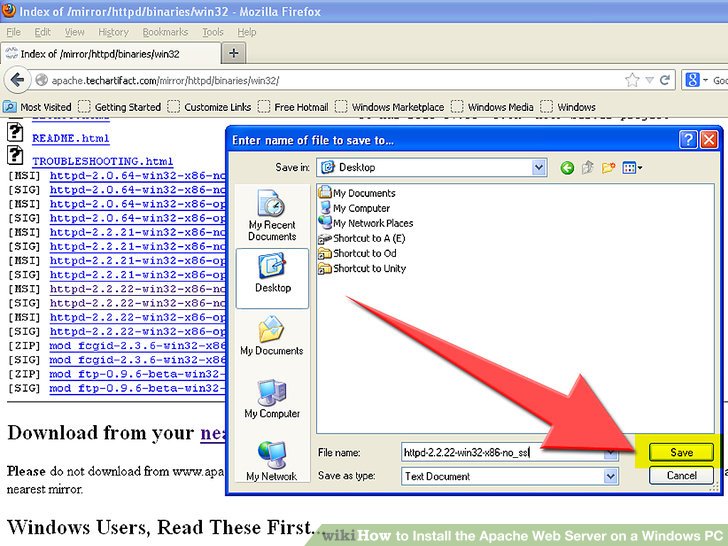Click the Customize Links bookmark
Screen dimensions: 728x546
coord(209,107)
